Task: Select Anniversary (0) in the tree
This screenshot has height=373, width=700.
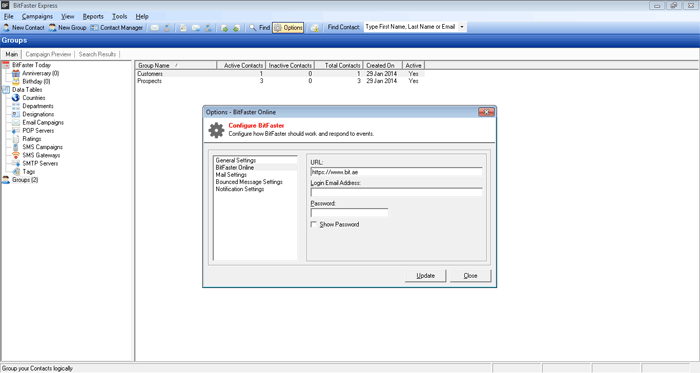Action: (x=41, y=73)
